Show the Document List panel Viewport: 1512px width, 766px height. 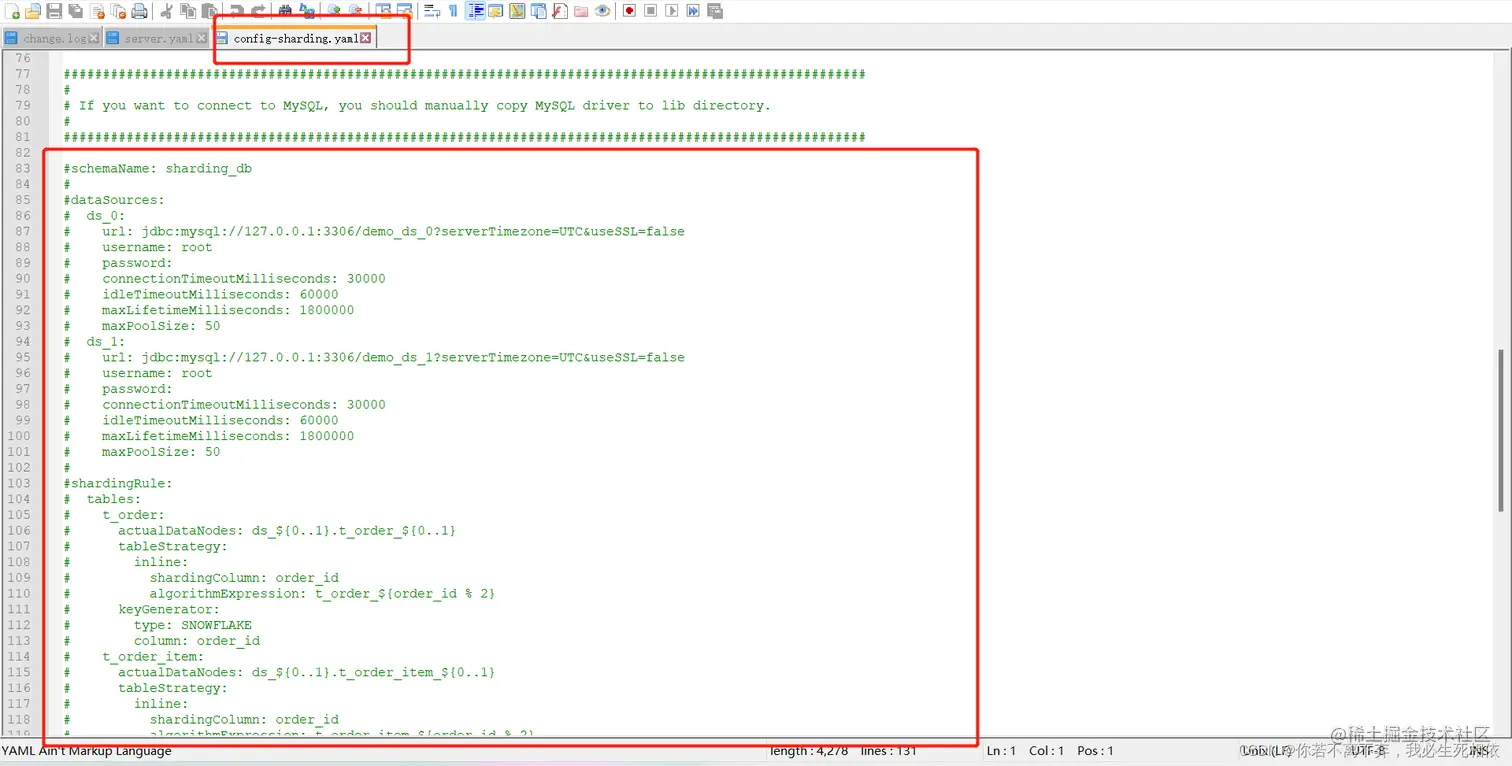(538, 11)
